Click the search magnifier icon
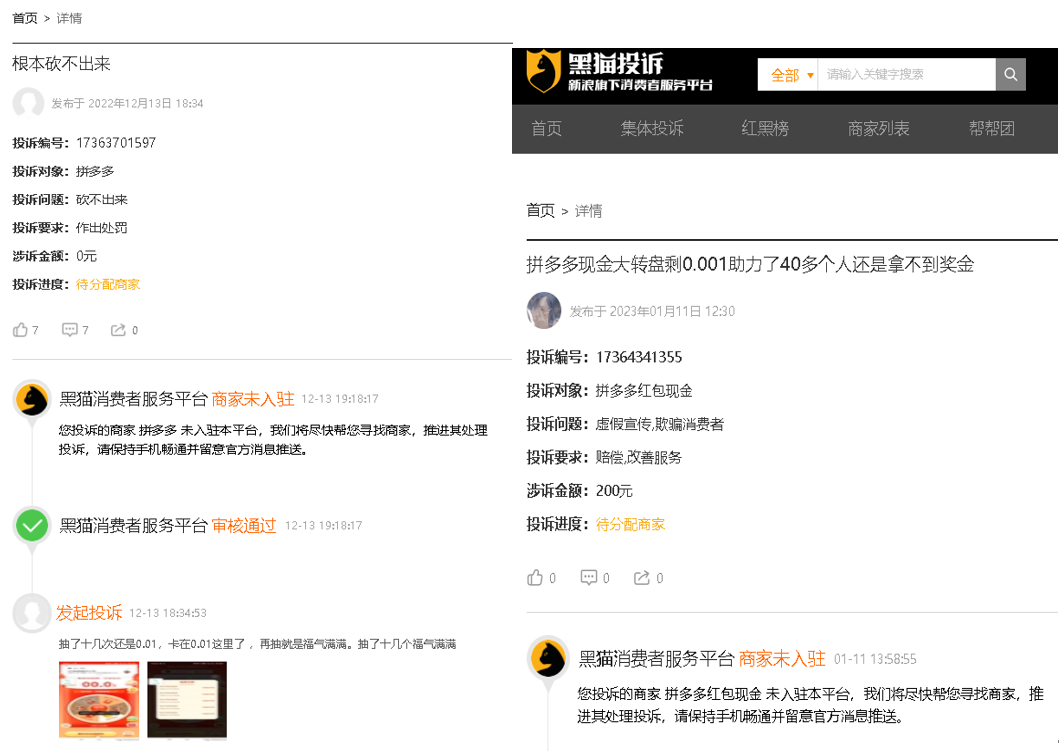 (1010, 74)
